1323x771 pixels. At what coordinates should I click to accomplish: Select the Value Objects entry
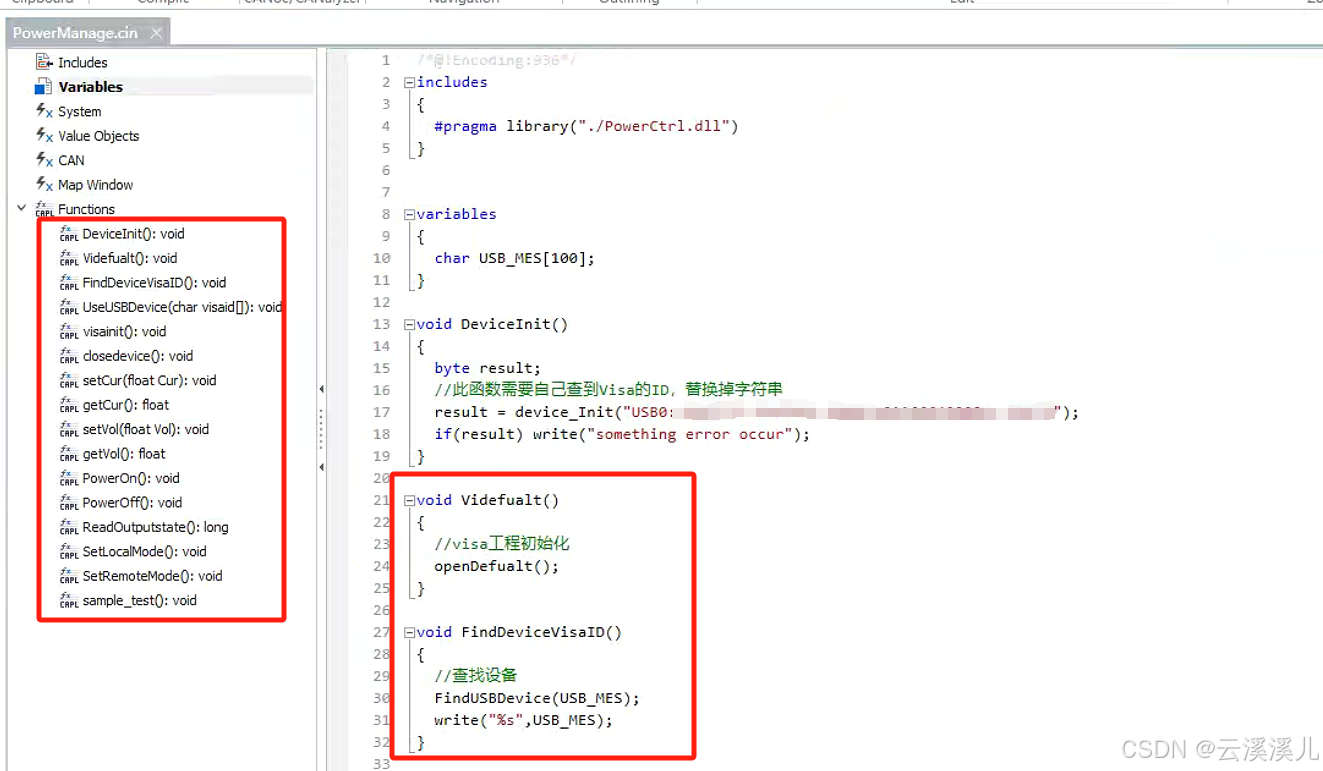pos(98,136)
